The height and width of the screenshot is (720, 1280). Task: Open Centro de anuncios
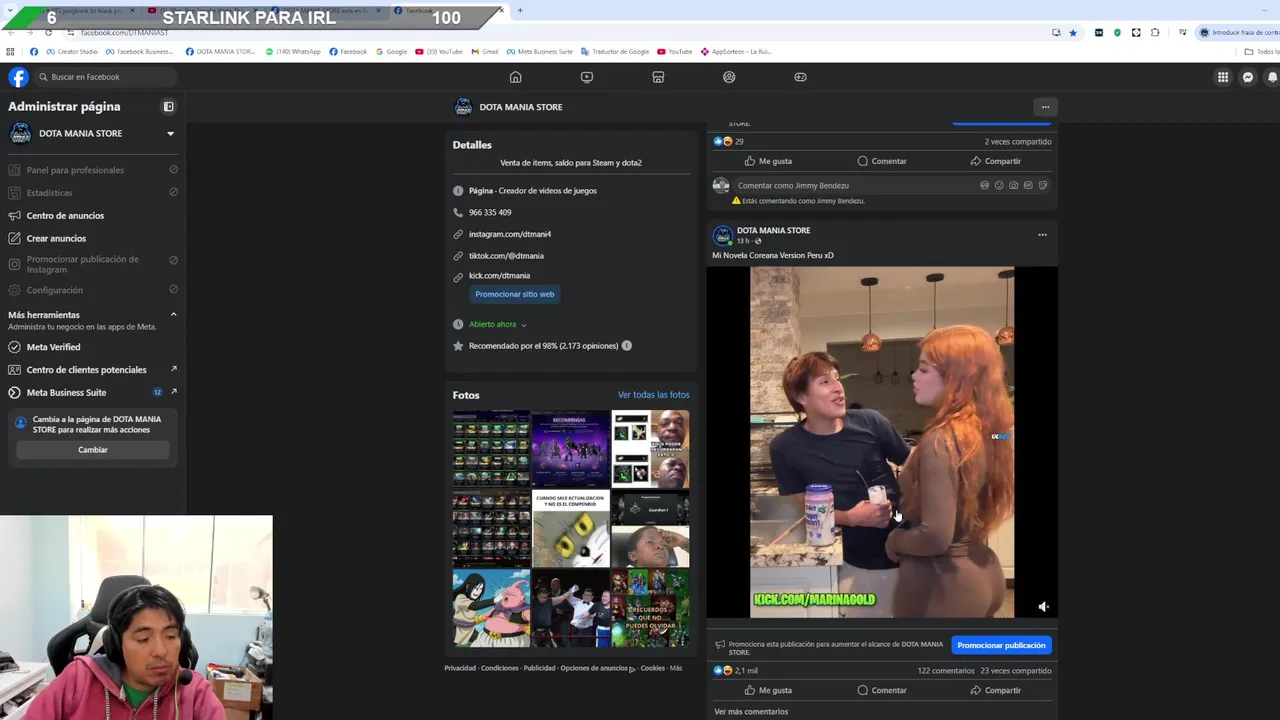[92, 215]
